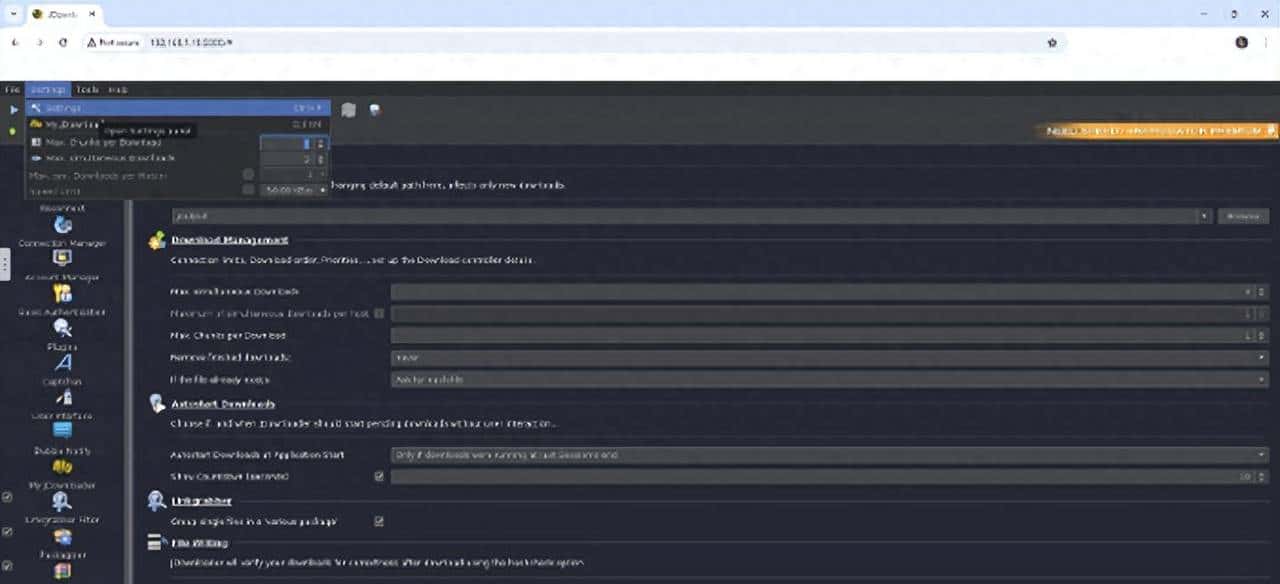Toggle the group single files in package checkbox
1280x584 pixels.
(x=379, y=521)
